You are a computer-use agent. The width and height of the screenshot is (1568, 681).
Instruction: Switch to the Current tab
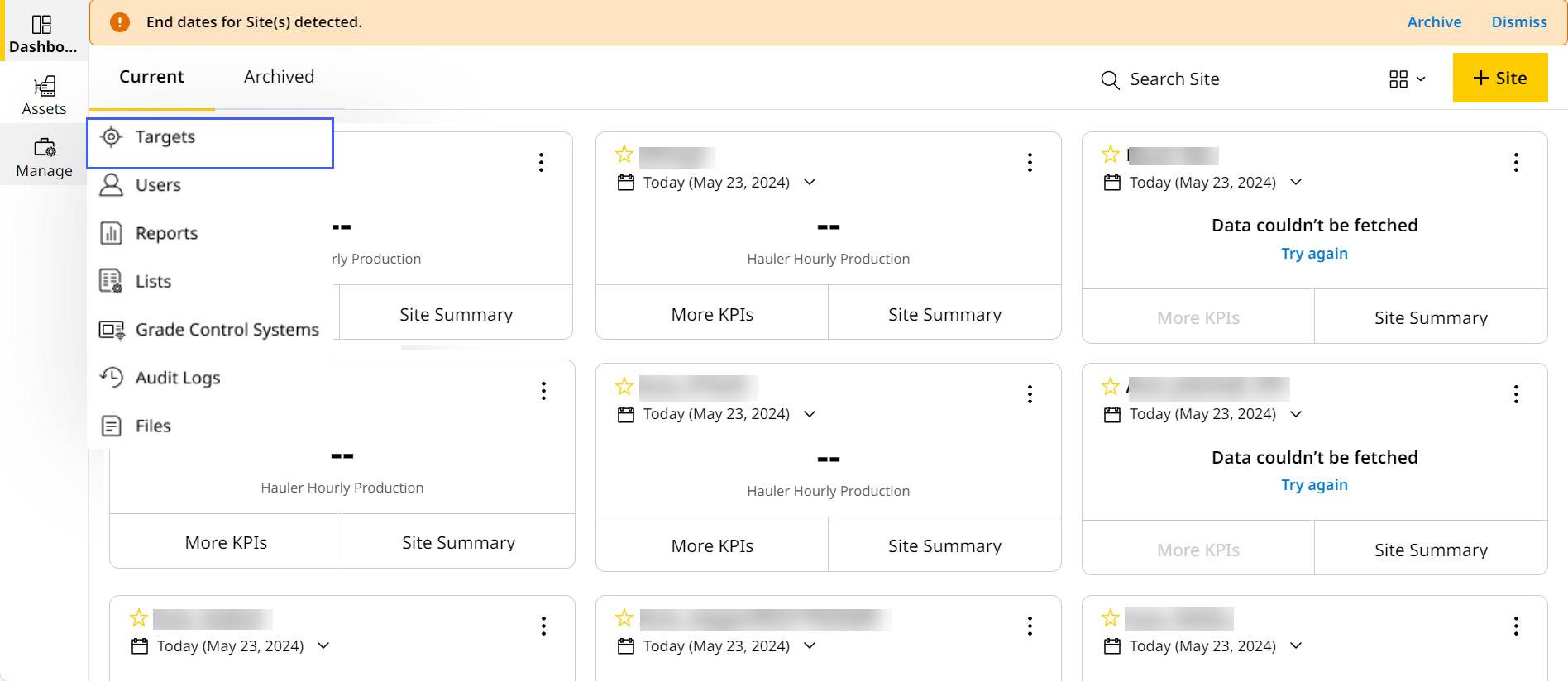pos(151,77)
